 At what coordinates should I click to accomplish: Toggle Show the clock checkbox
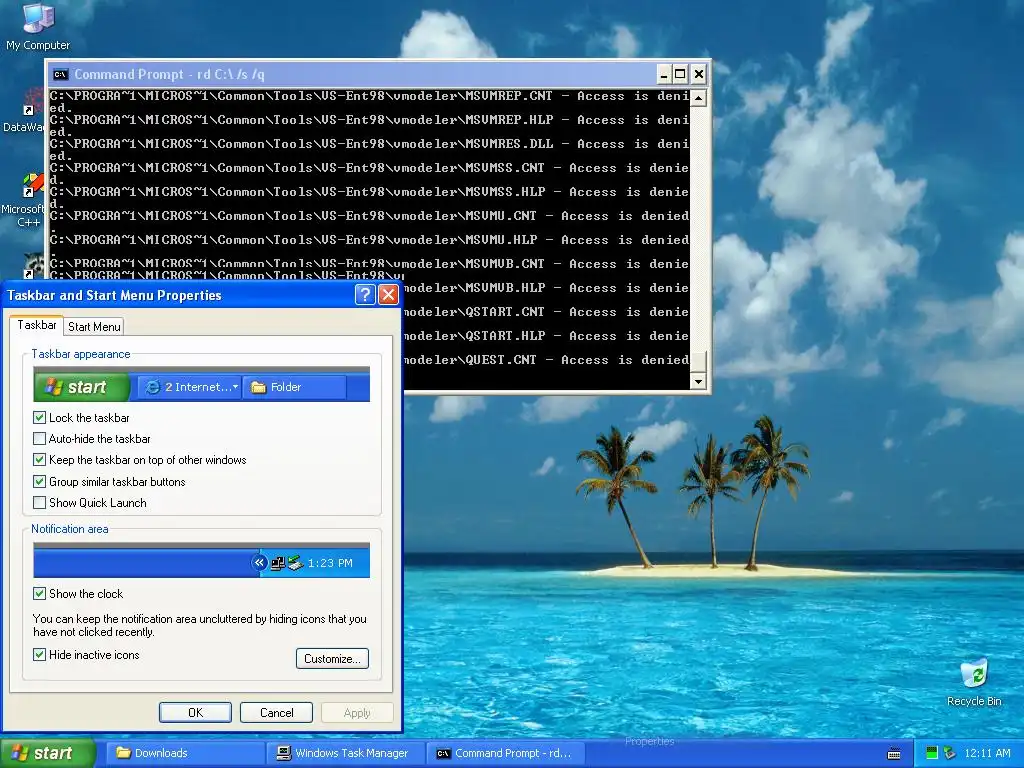click(39, 594)
